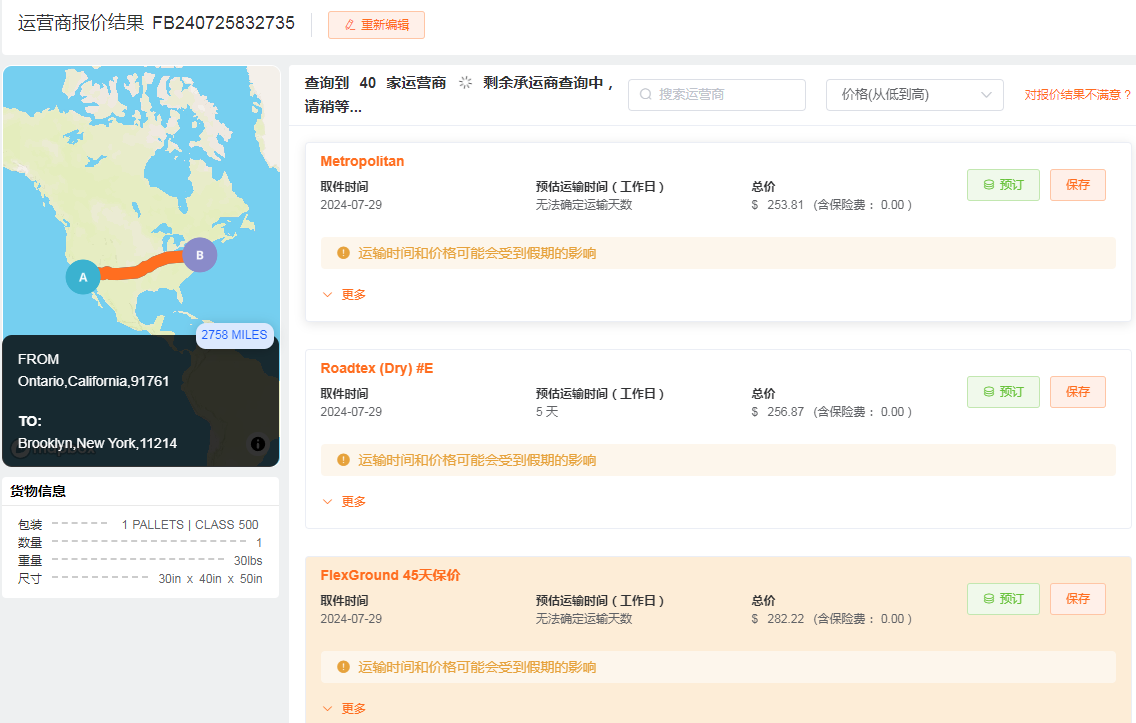
Task: Book the FlexGround 45天保价 quote
Action: [x=1003, y=599]
